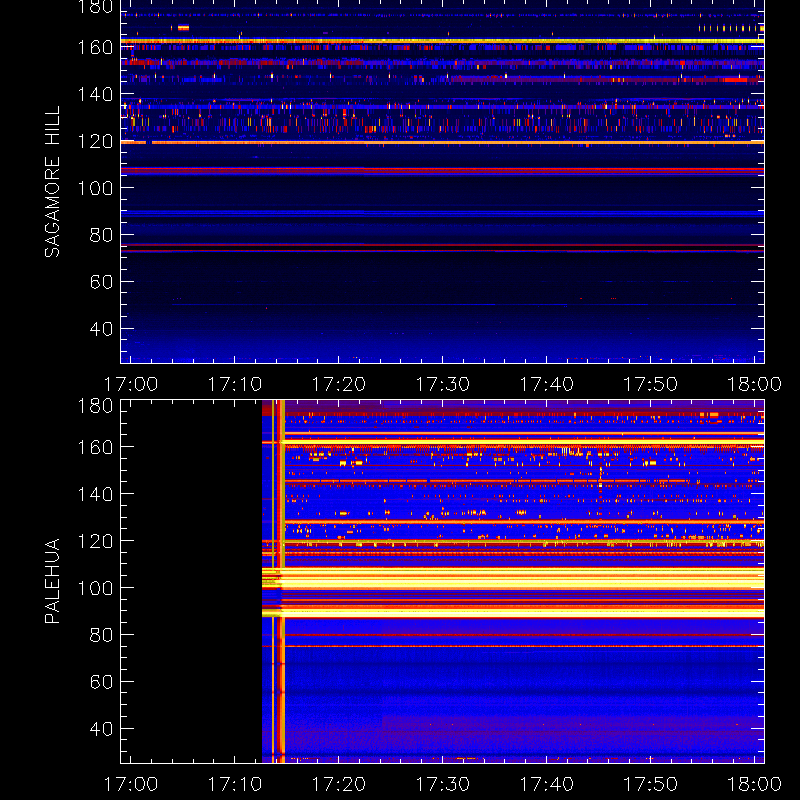Click 17:20 time label under Sagamore Hill plot
The height and width of the screenshot is (800, 800).
[x=339, y=384]
